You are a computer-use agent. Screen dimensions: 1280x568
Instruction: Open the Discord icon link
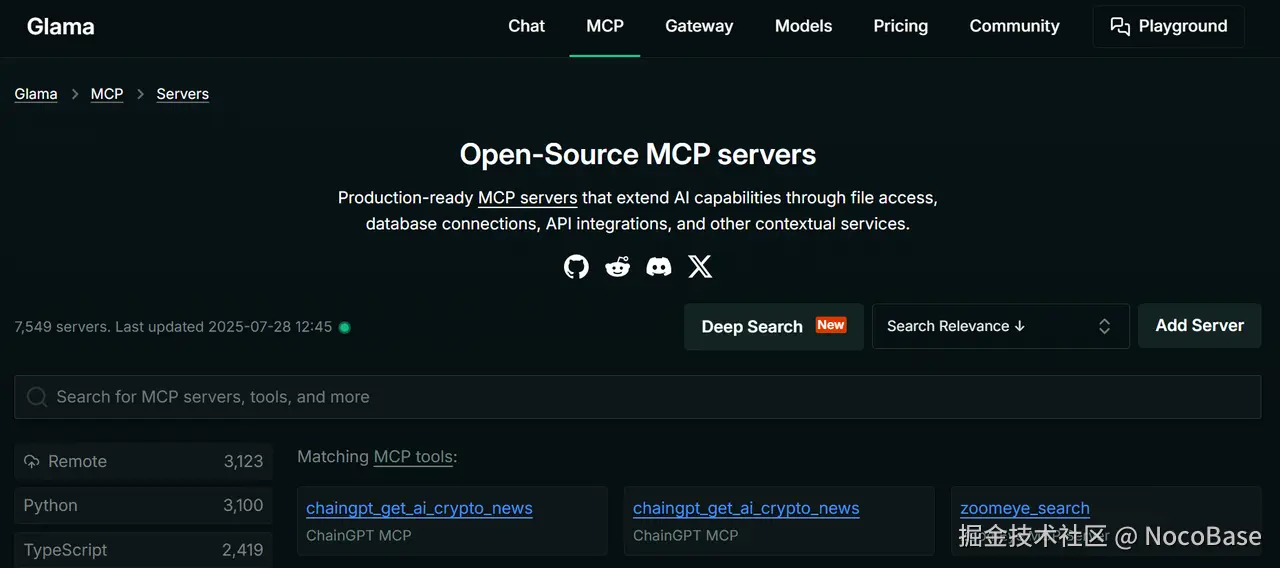[x=659, y=266]
